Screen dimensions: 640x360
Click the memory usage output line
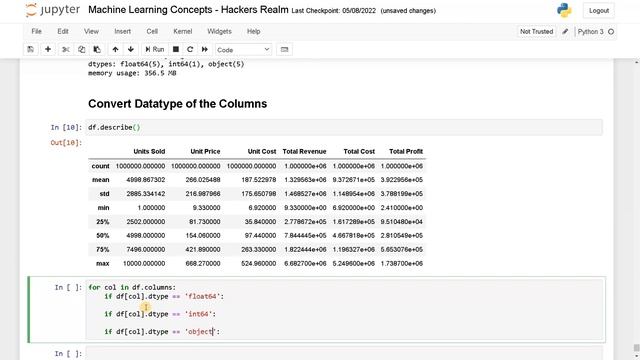[x=132, y=73]
